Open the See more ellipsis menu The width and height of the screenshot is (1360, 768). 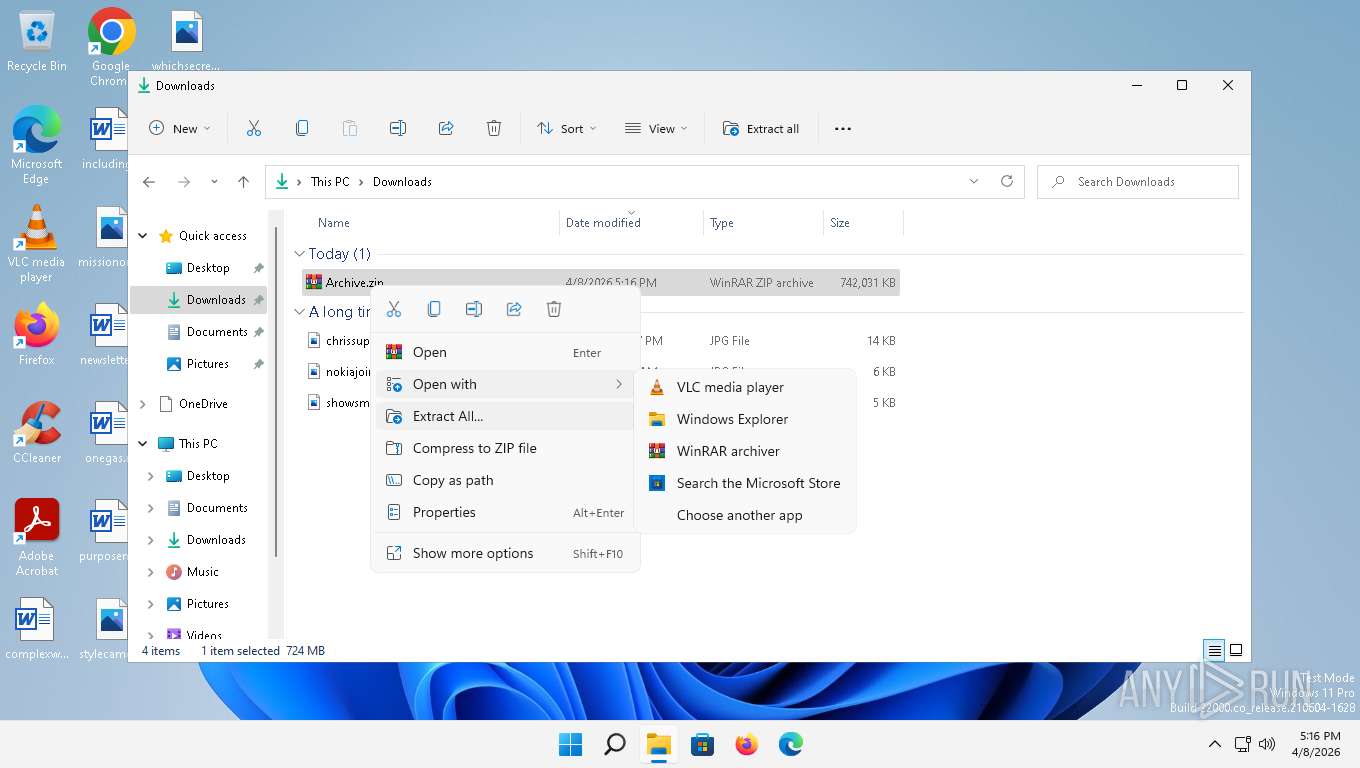point(843,128)
